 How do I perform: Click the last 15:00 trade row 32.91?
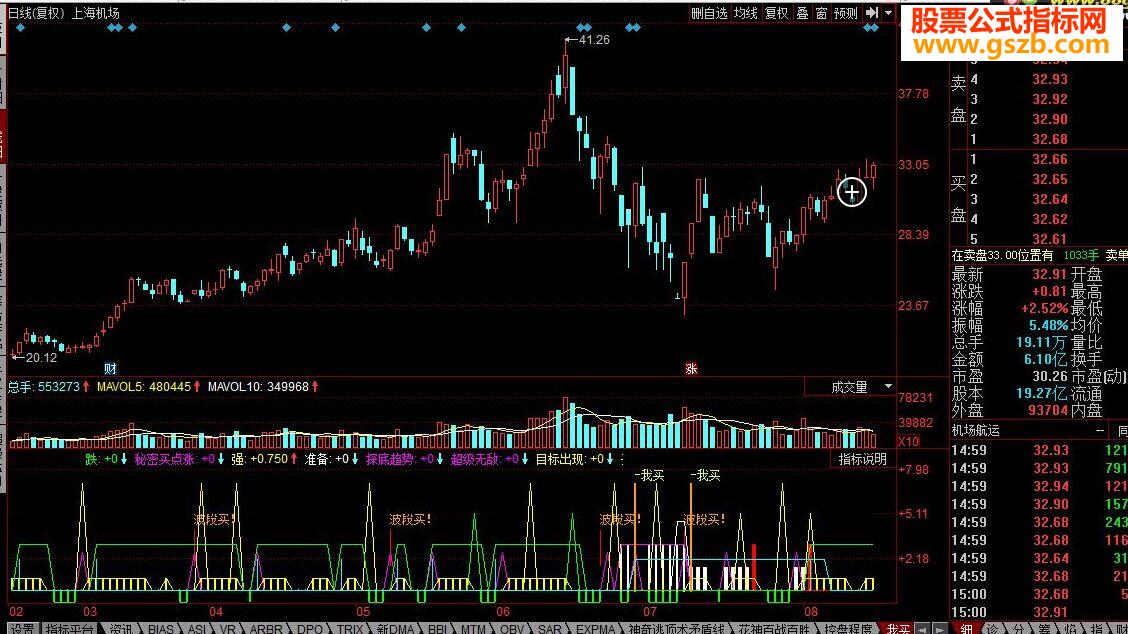pos(1040,612)
